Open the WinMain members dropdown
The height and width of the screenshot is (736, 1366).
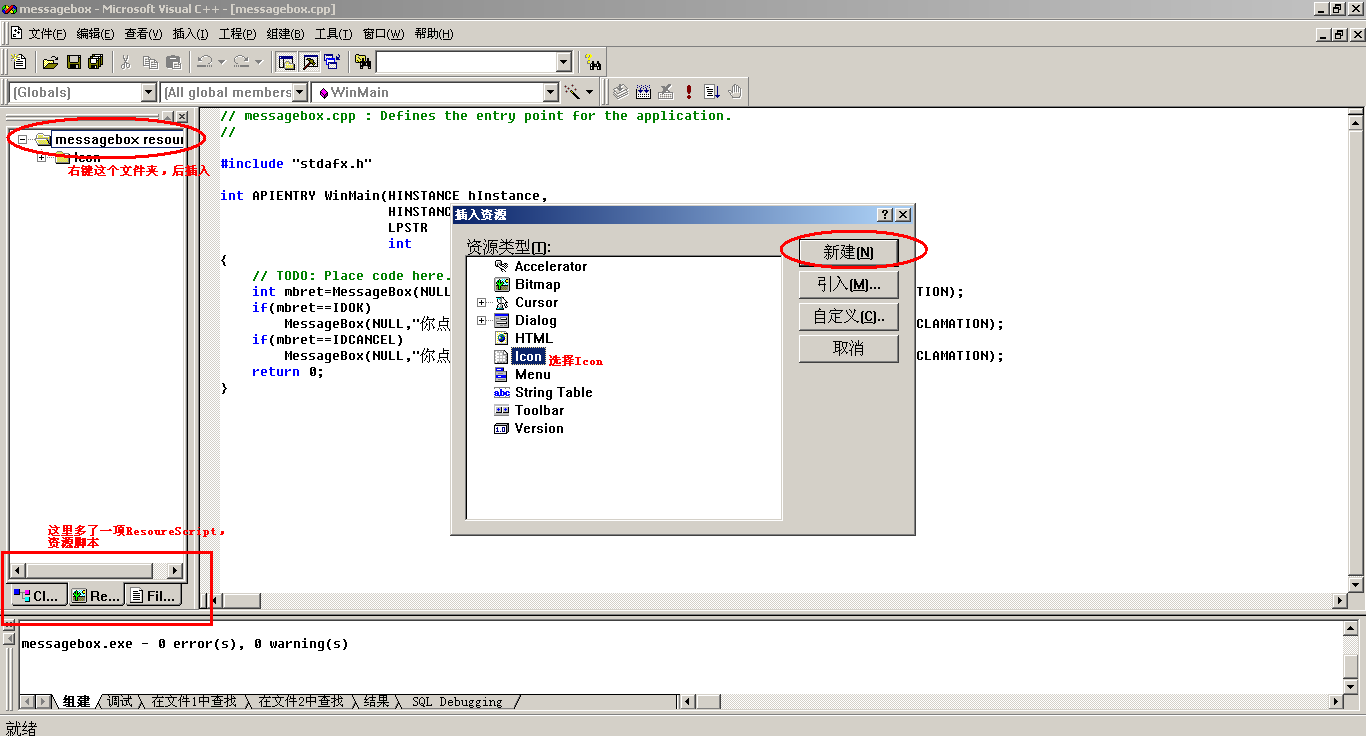[x=550, y=92]
